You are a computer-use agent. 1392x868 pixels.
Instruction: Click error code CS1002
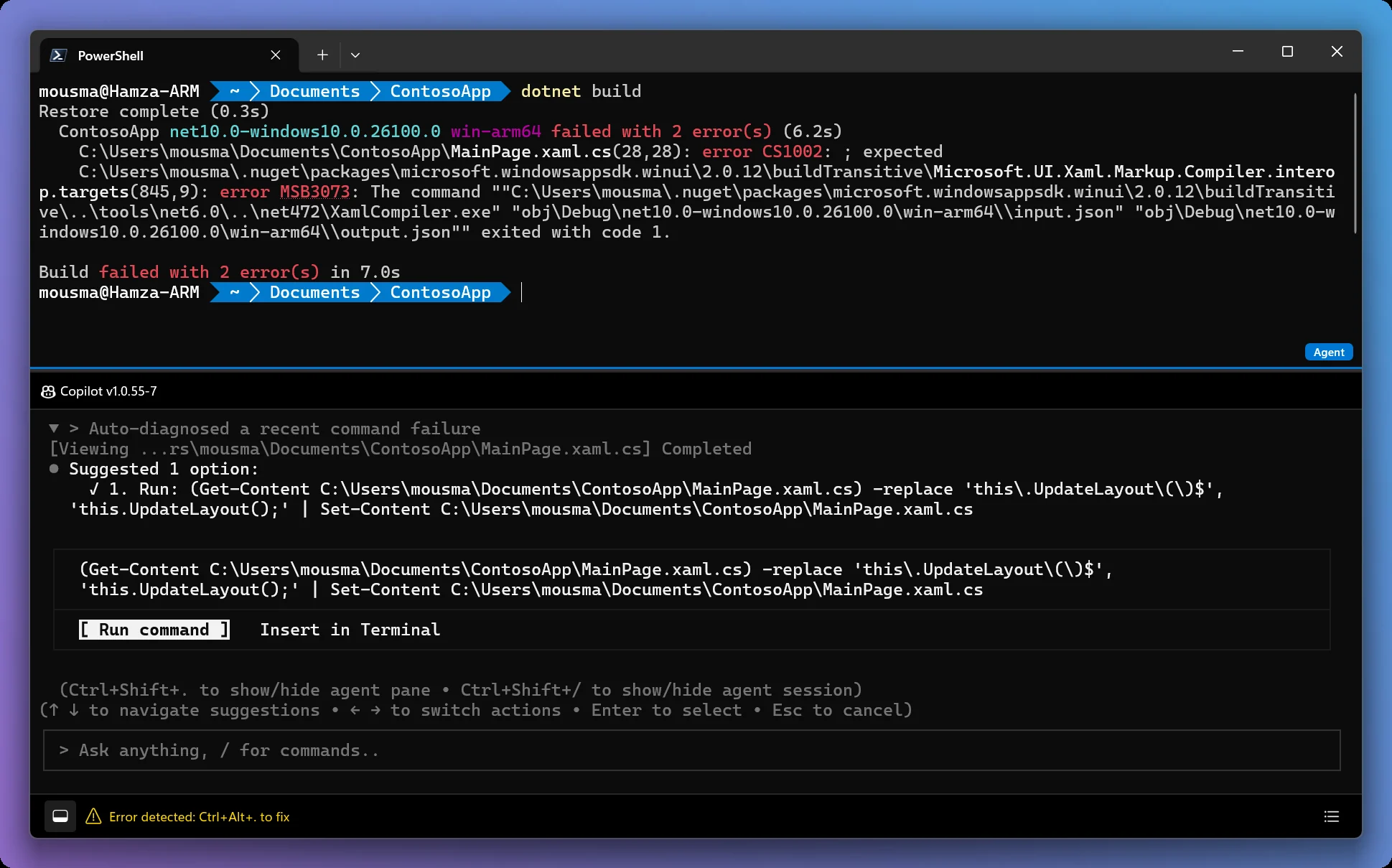pyautogui.click(x=792, y=151)
